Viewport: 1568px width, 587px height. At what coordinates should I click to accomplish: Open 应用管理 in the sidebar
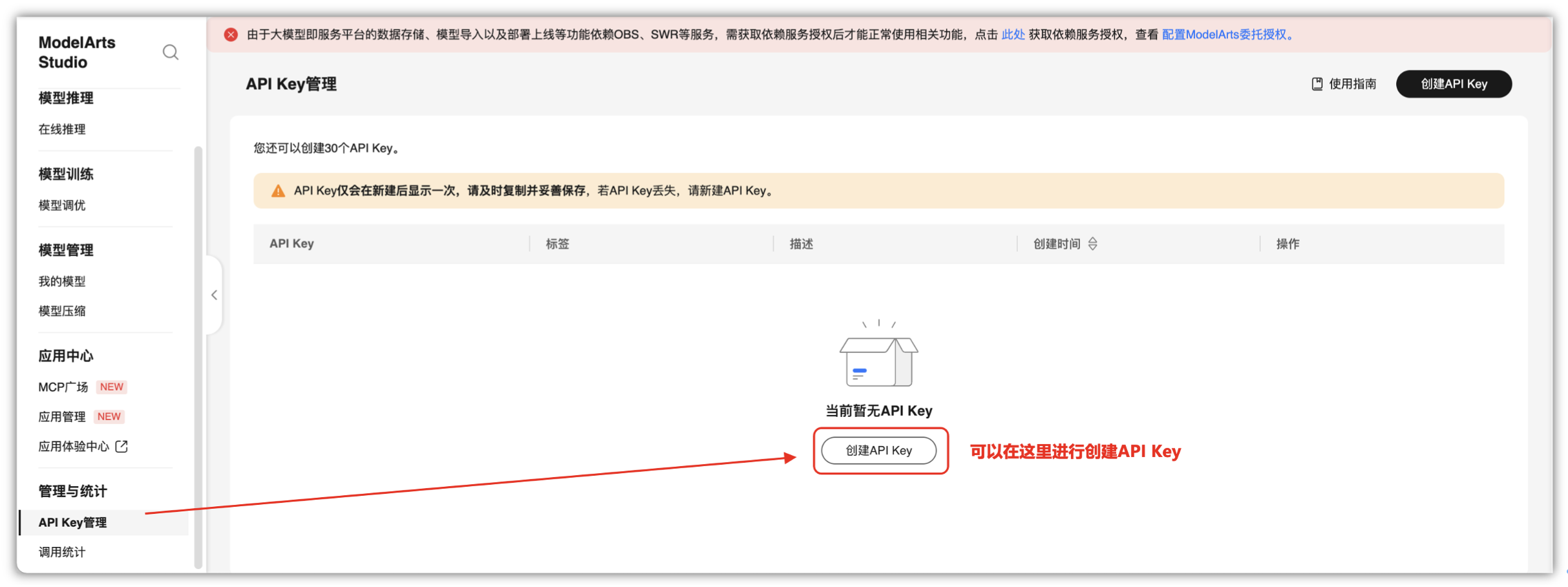62,416
